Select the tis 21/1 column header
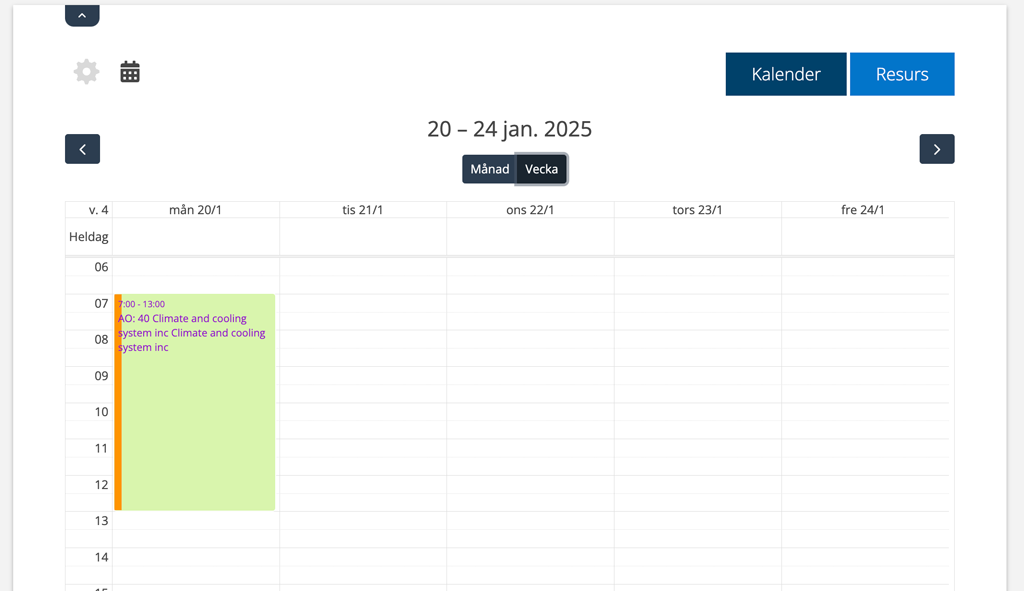Viewport: 1024px width, 591px height. point(362,210)
